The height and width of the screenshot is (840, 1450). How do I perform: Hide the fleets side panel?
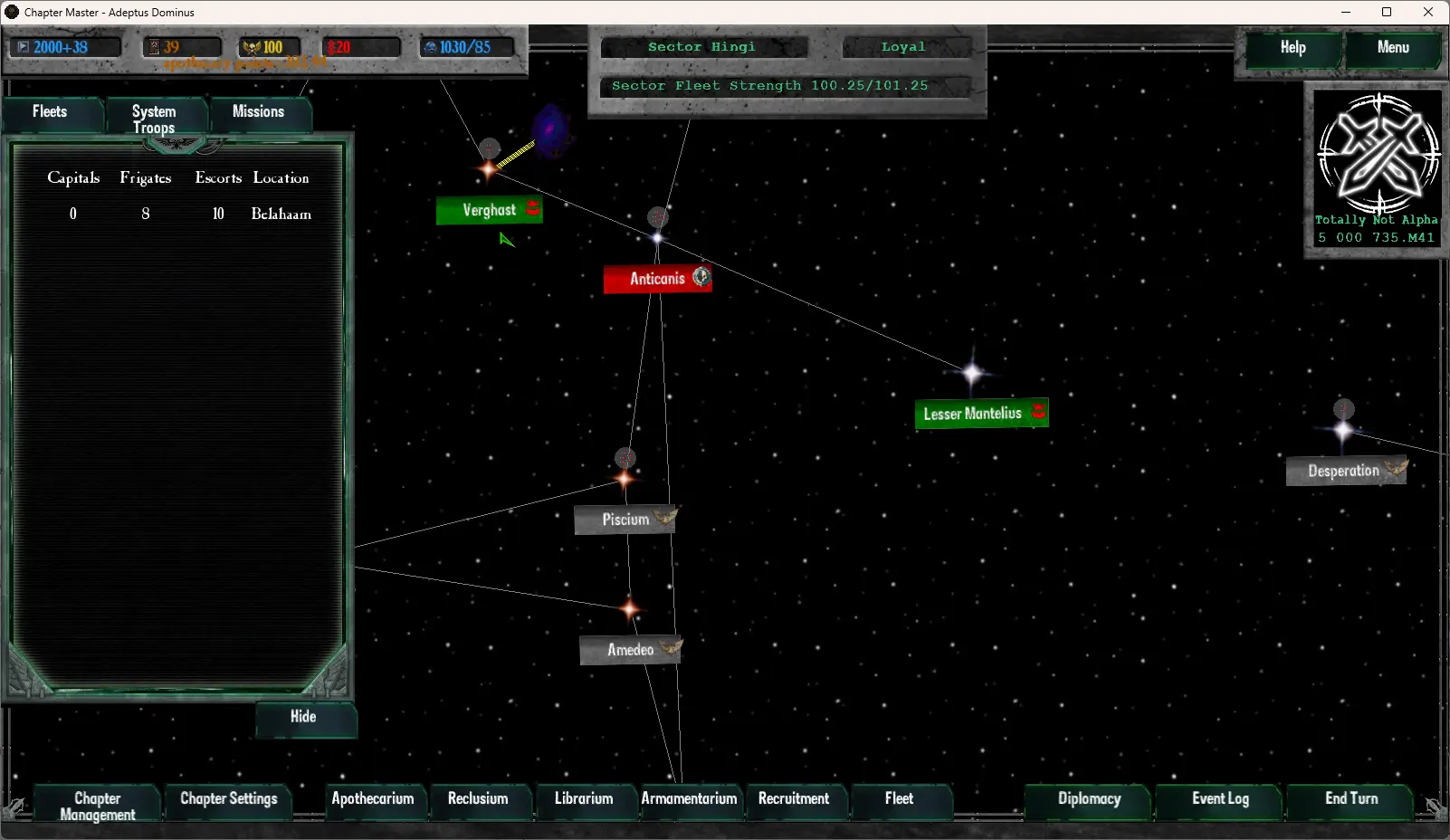click(304, 717)
